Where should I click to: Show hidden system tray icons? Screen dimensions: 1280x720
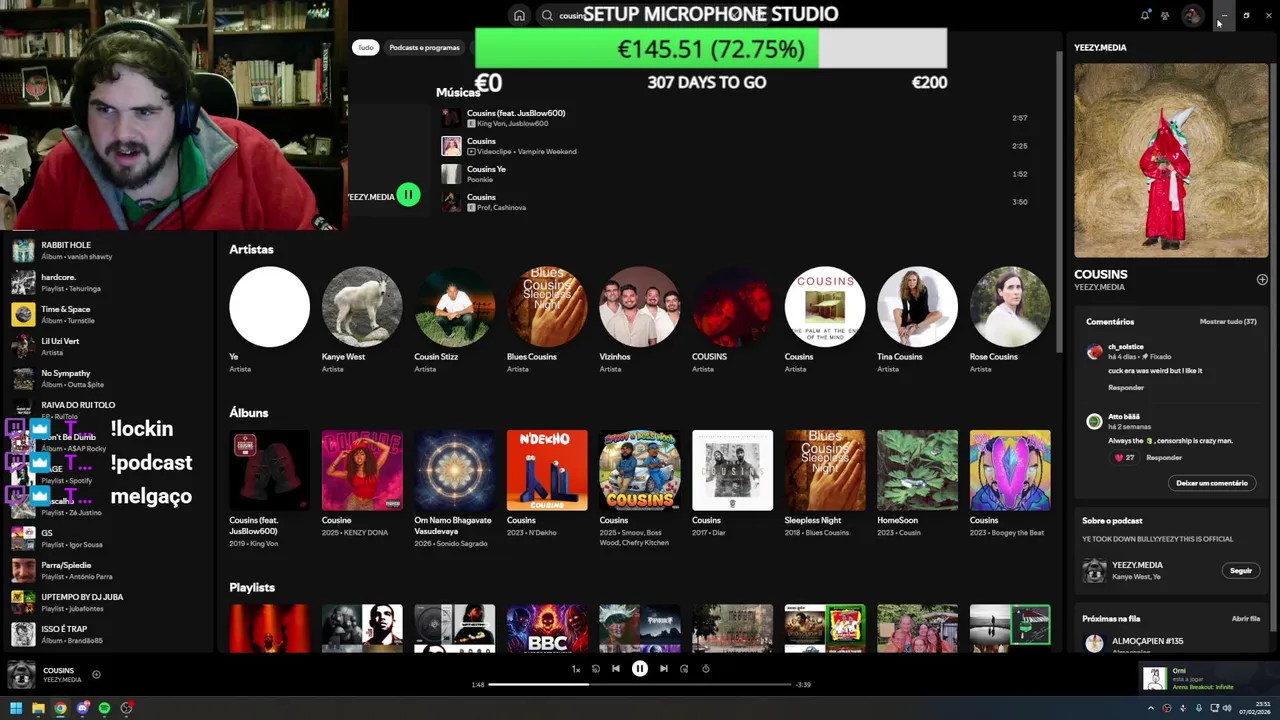[1150, 708]
